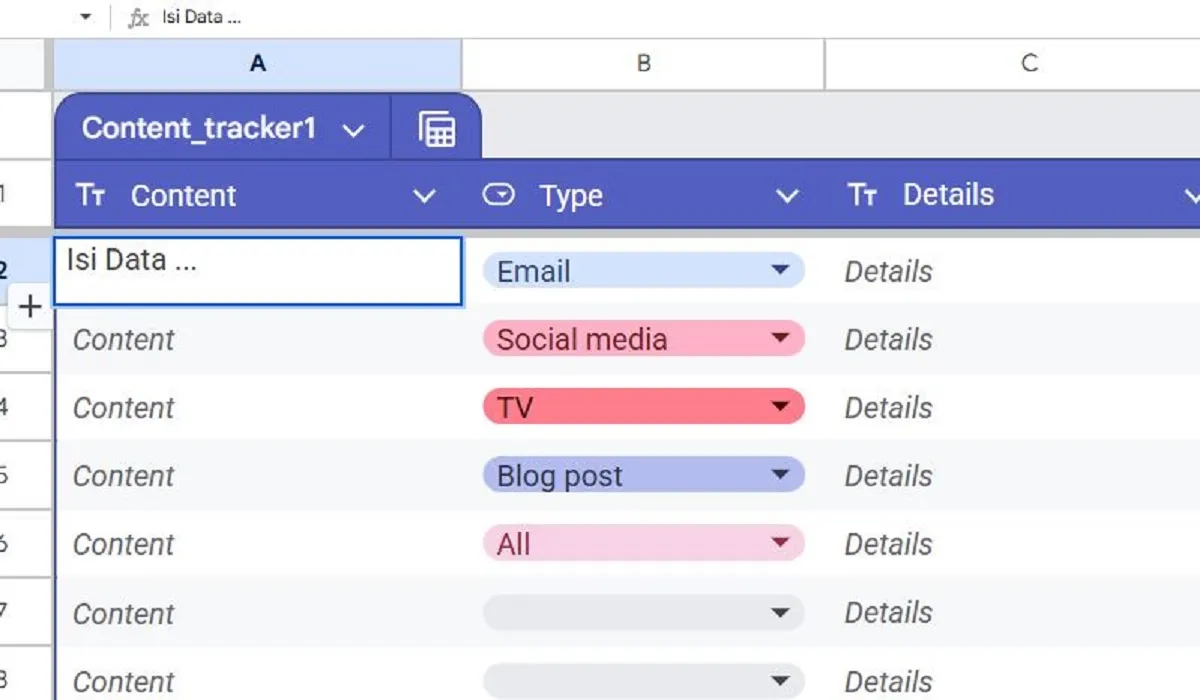
Task: Open the TV type dropdown chip
Action: [644, 407]
